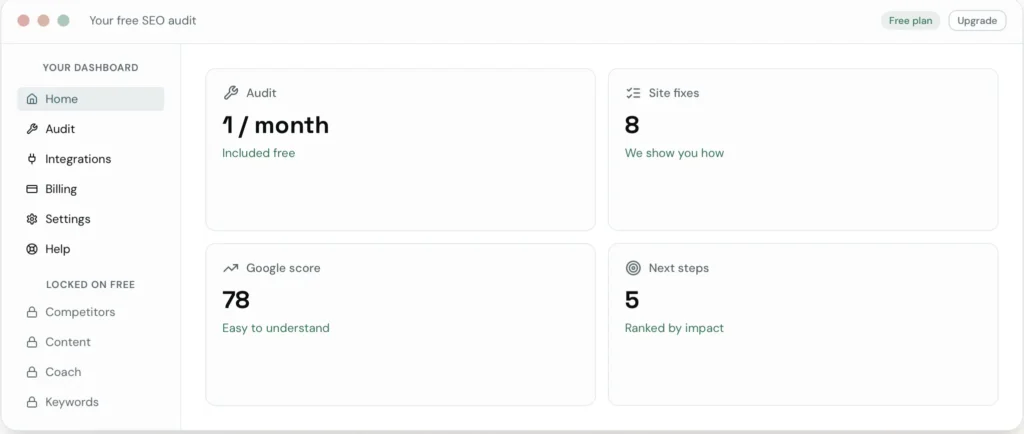Click the lock icon beside Keywords

[31, 403]
